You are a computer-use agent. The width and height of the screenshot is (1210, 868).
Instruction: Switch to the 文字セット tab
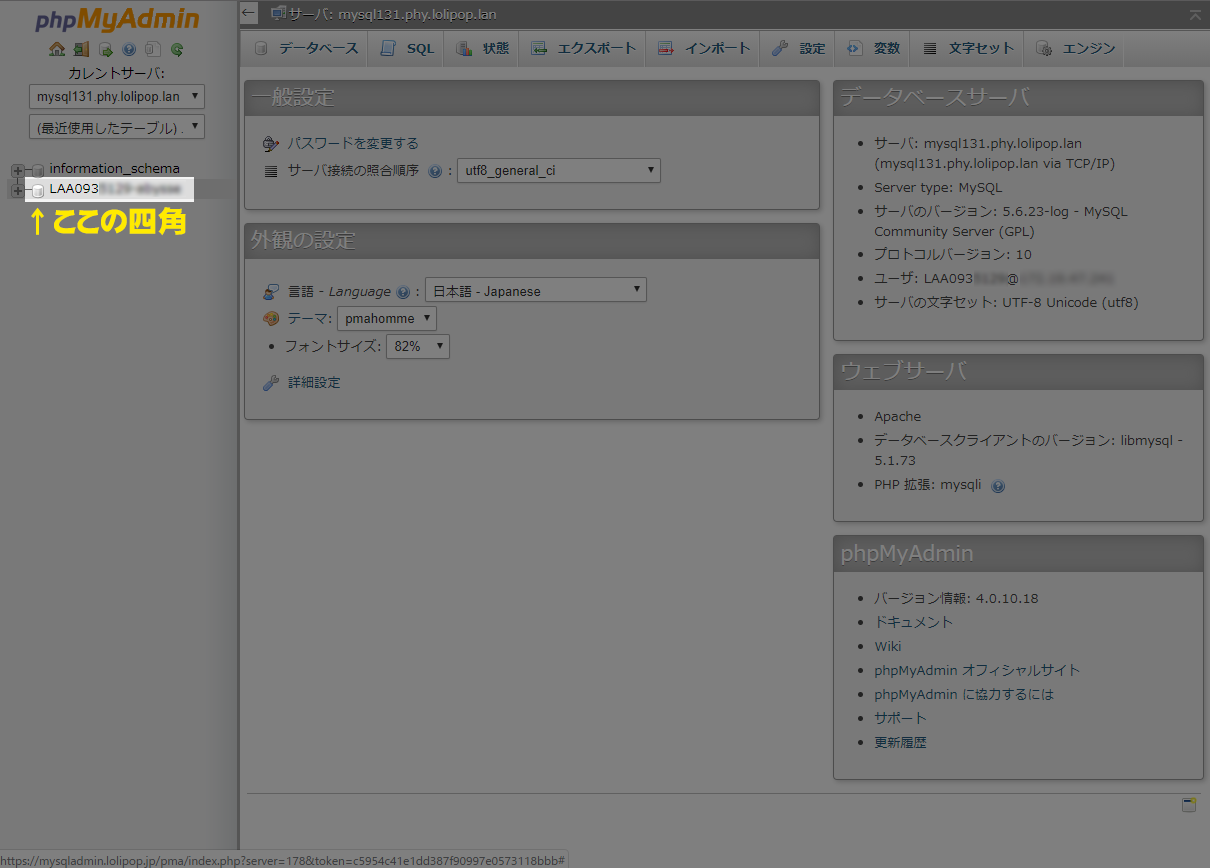click(967, 48)
